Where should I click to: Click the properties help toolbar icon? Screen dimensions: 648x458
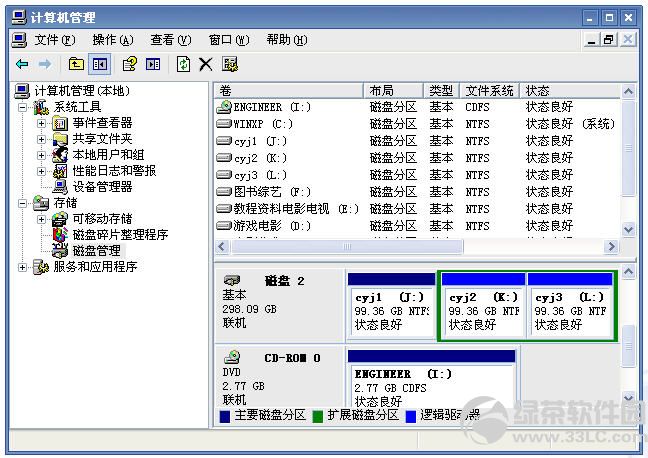[x=129, y=64]
